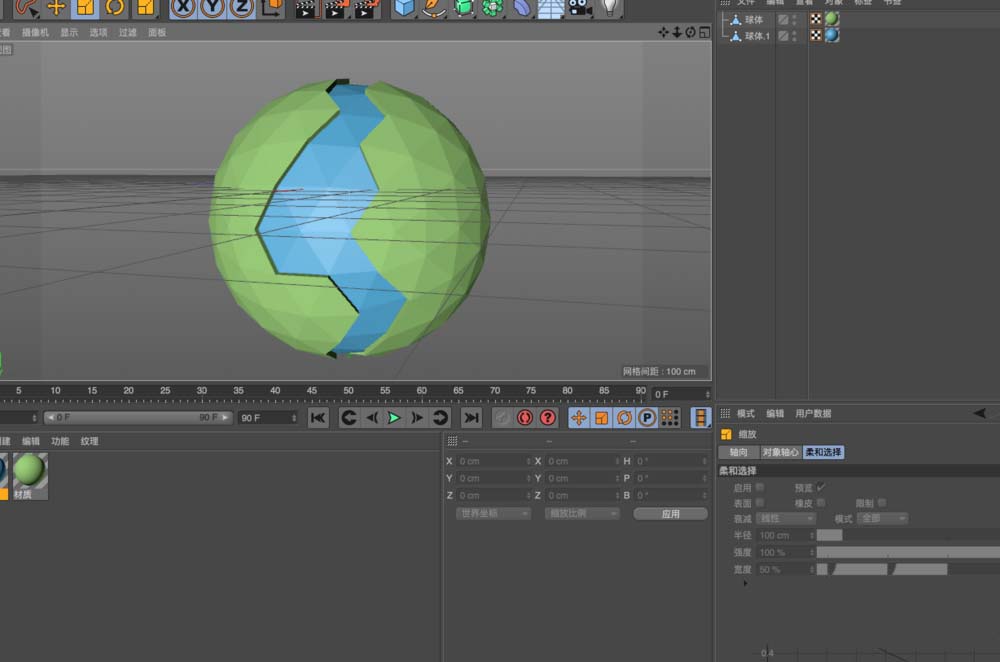
Task: Toggle visibility dots for 球体.1
Action: 794,36
